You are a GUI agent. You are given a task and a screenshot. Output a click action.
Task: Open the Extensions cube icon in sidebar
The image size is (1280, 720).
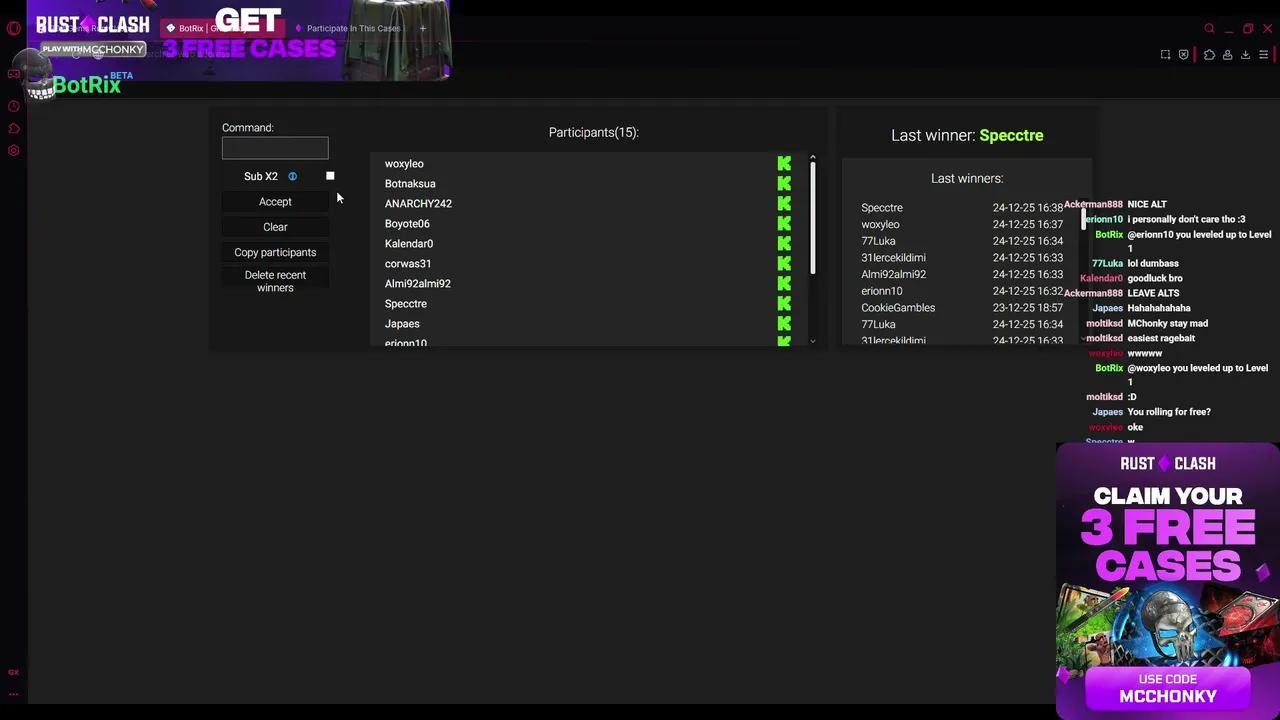[x=14, y=128]
